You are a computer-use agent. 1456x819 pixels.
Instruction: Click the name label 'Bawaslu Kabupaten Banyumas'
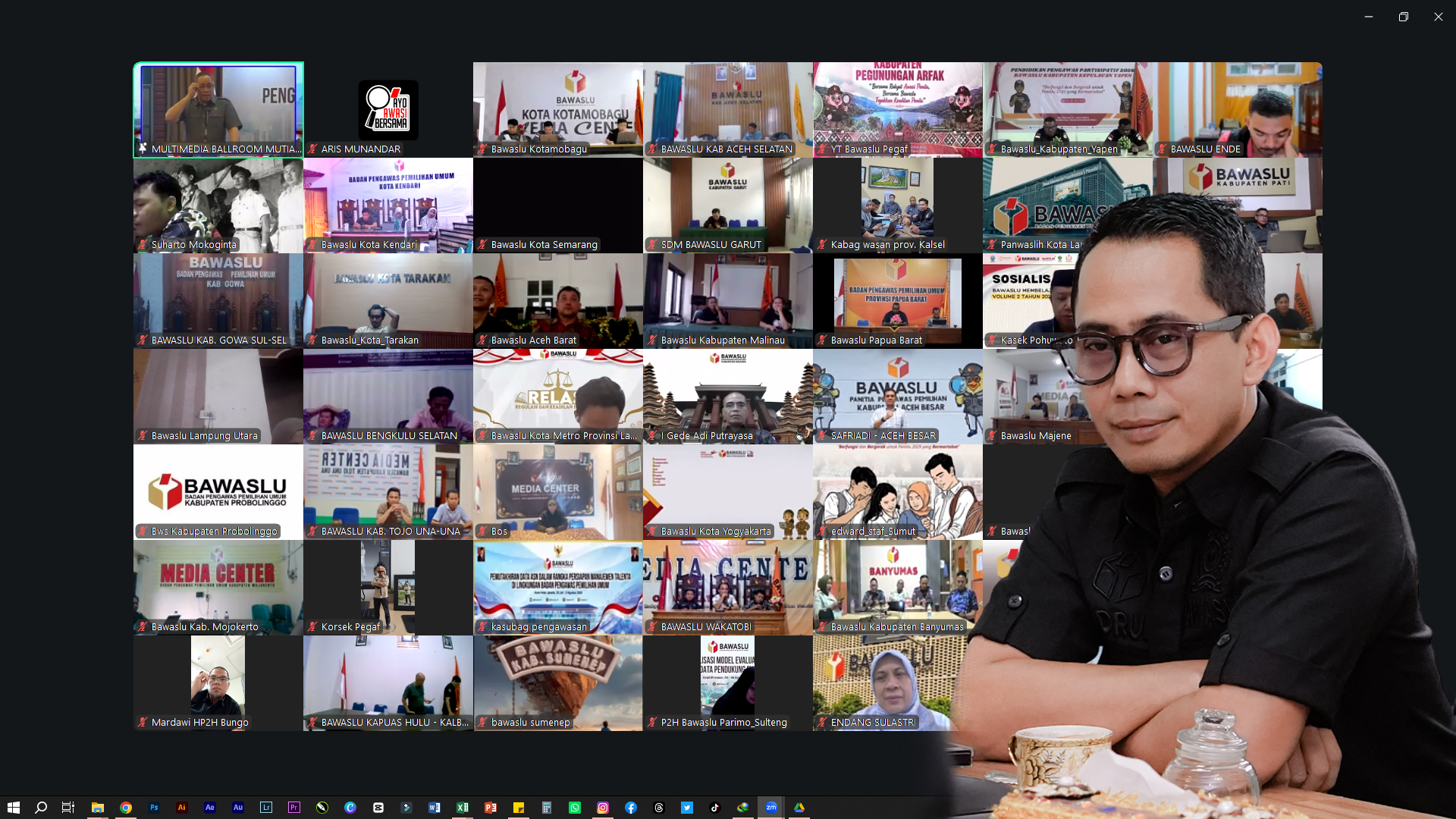897,627
